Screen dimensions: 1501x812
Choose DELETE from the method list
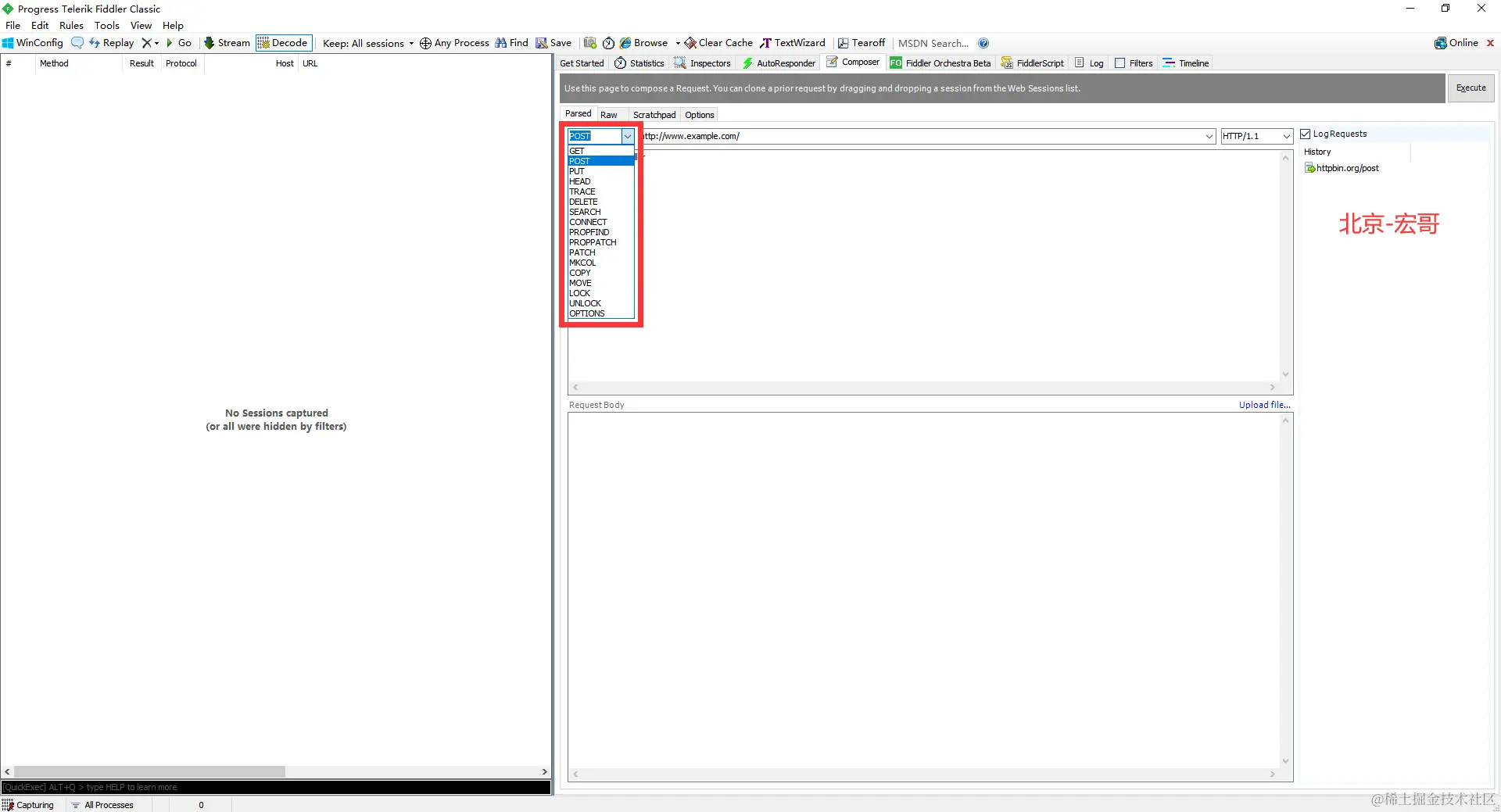601,202
